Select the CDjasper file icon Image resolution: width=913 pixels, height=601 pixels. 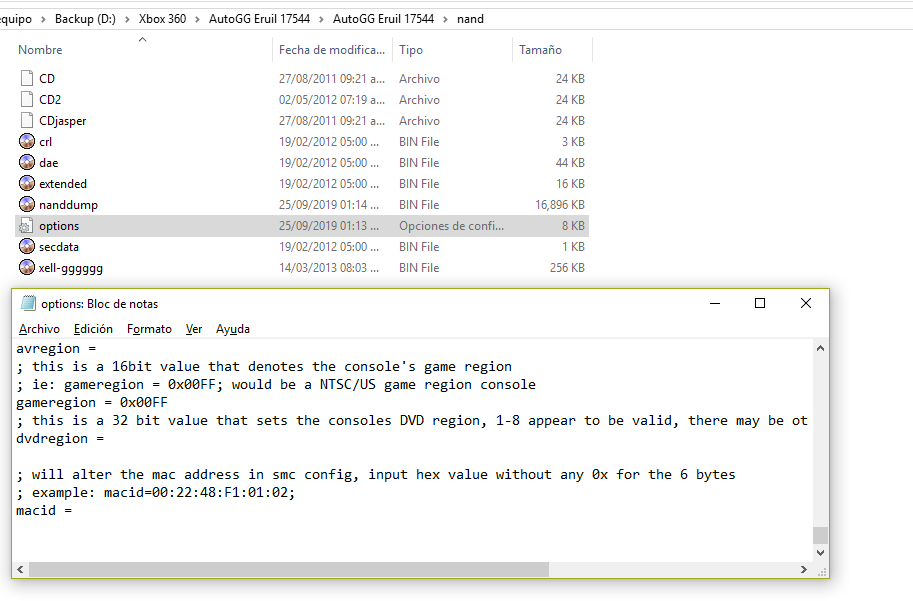coord(27,120)
